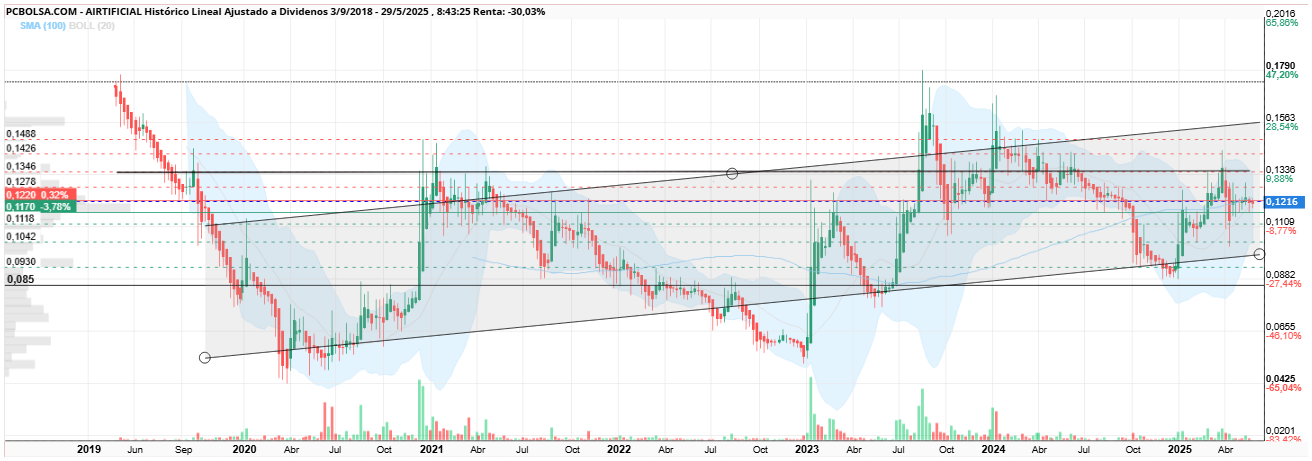This screenshot has width=1312, height=461.
Task: Click the SMA (100) indicator label
Action: pos(42,24)
